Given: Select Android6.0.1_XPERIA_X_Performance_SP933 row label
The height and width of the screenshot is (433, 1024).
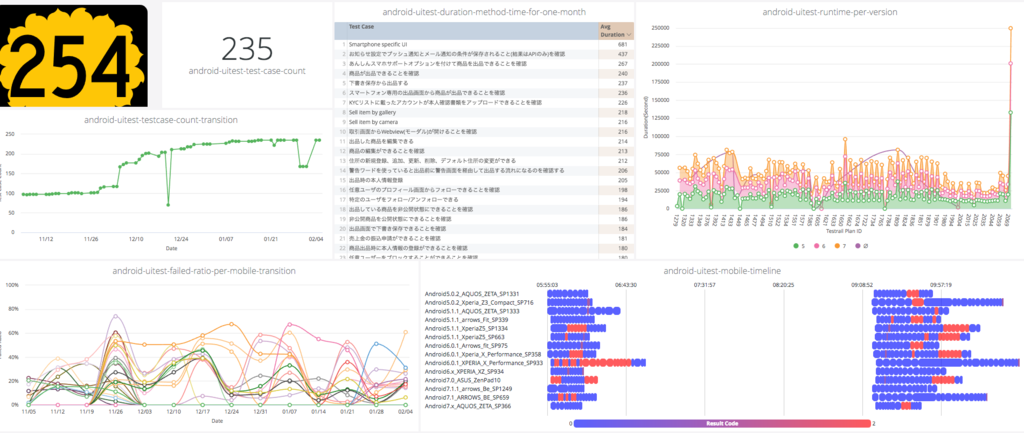Looking at the screenshot, I should 484,362.
